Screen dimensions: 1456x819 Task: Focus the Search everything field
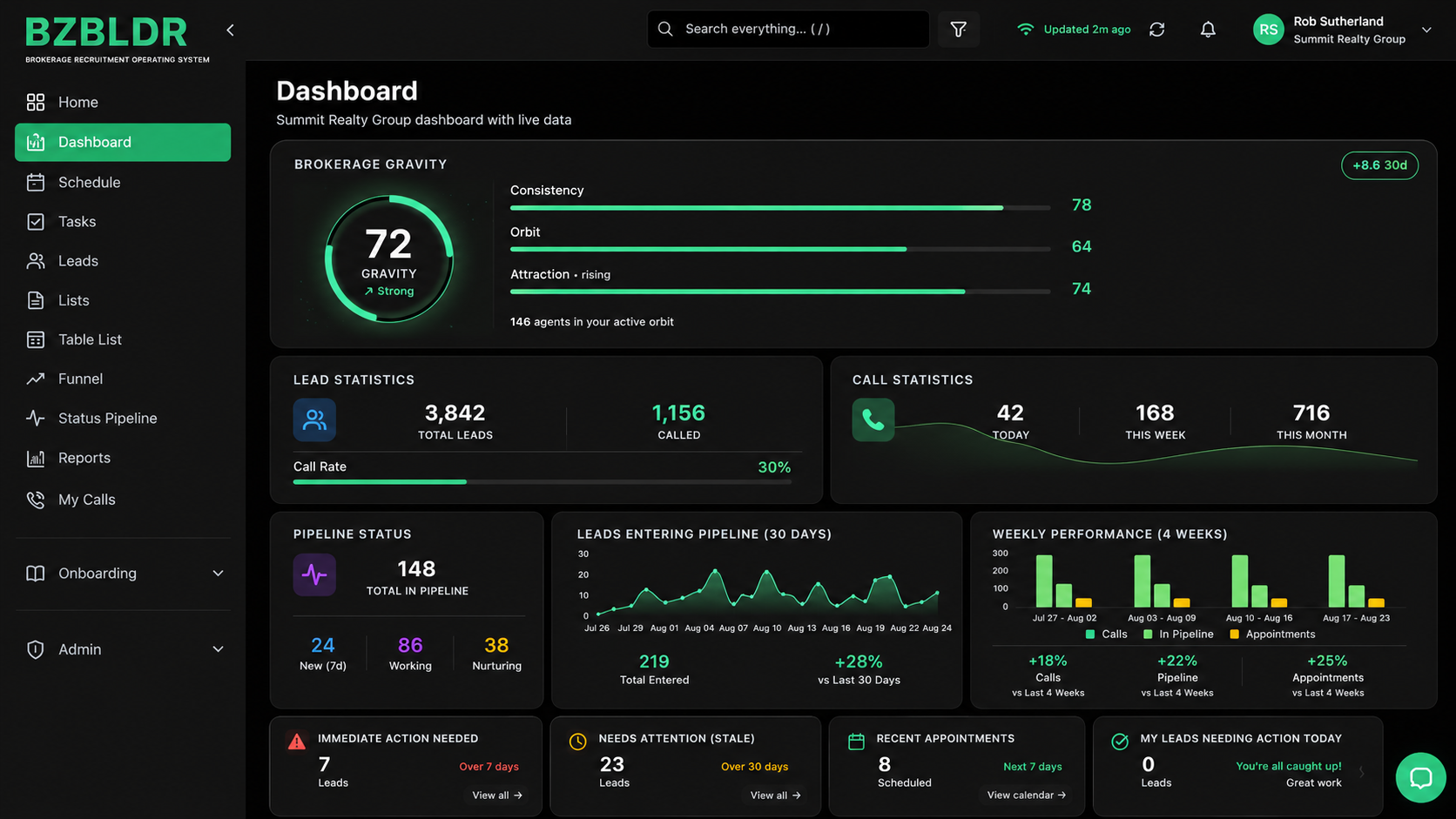(x=788, y=30)
